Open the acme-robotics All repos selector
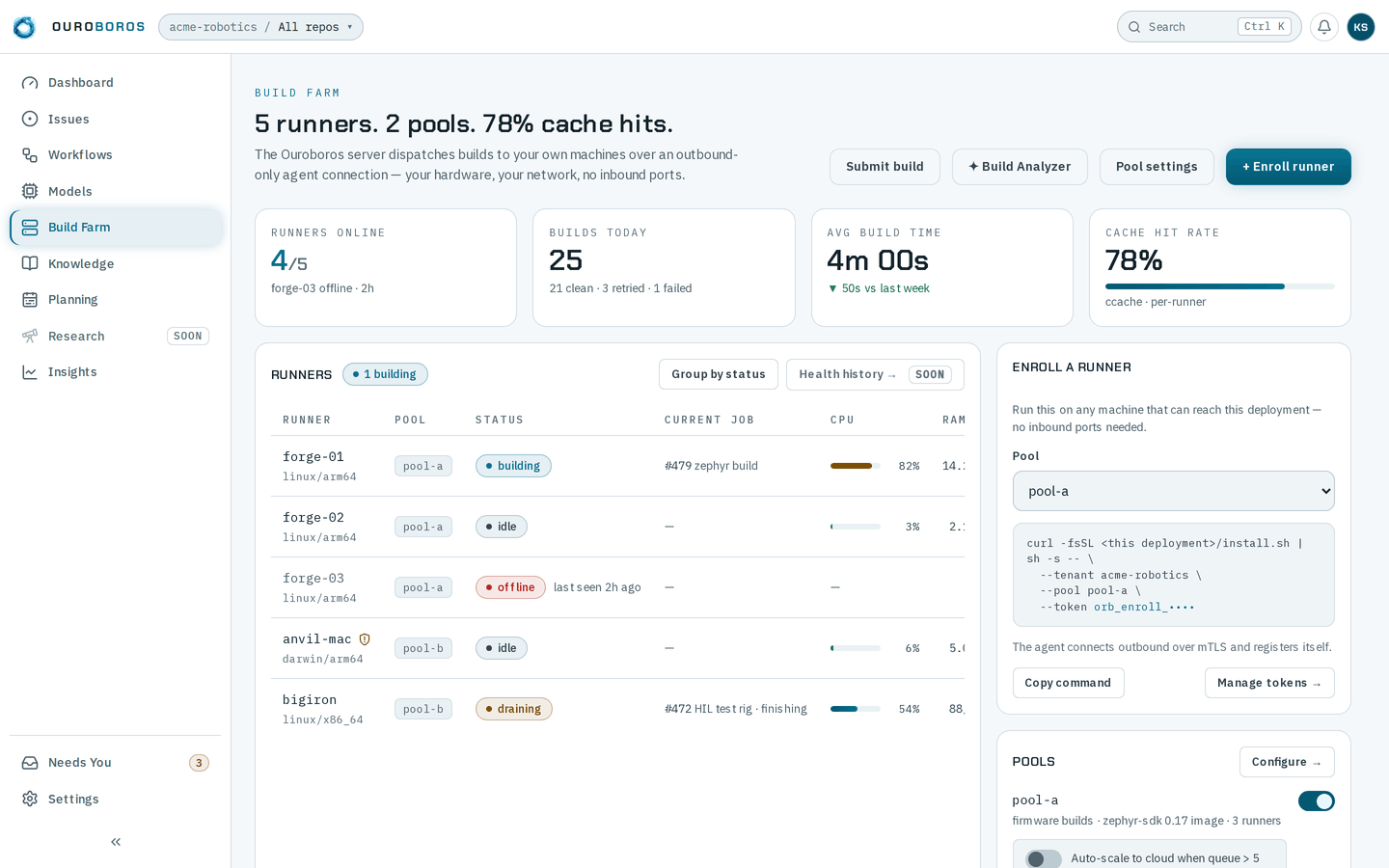Screen dimensions: 1389x868 (260, 27)
